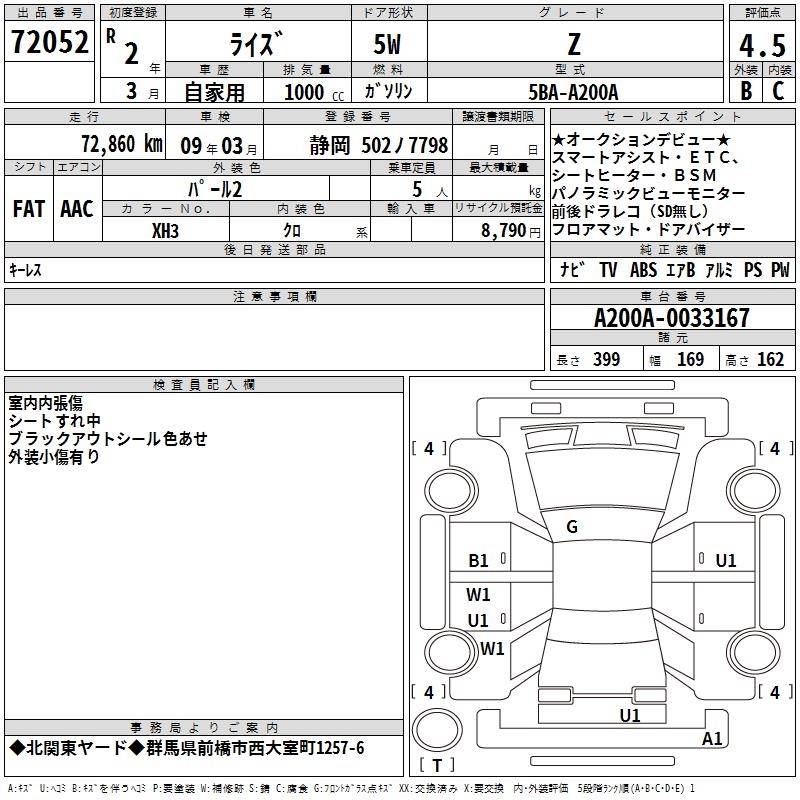Click the 09年03月 inspection date
Image resolution: width=800 pixels, height=800 pixels.
click(x=219, y=146)
